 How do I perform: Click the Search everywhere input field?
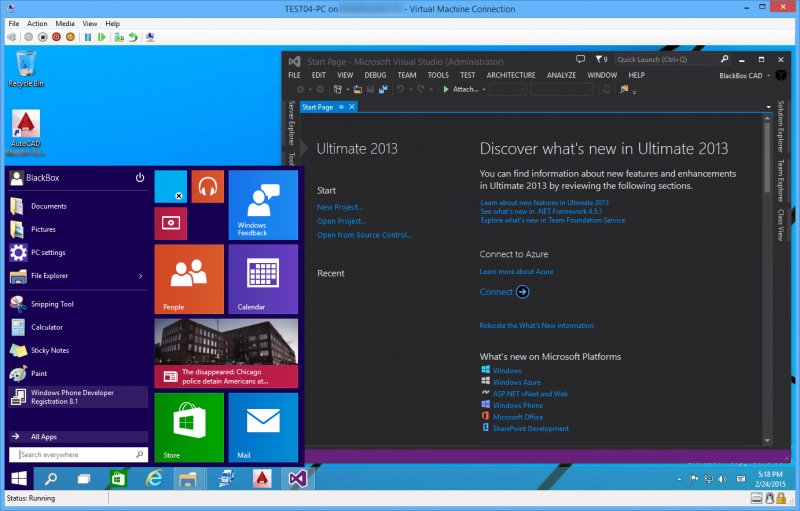78,454
